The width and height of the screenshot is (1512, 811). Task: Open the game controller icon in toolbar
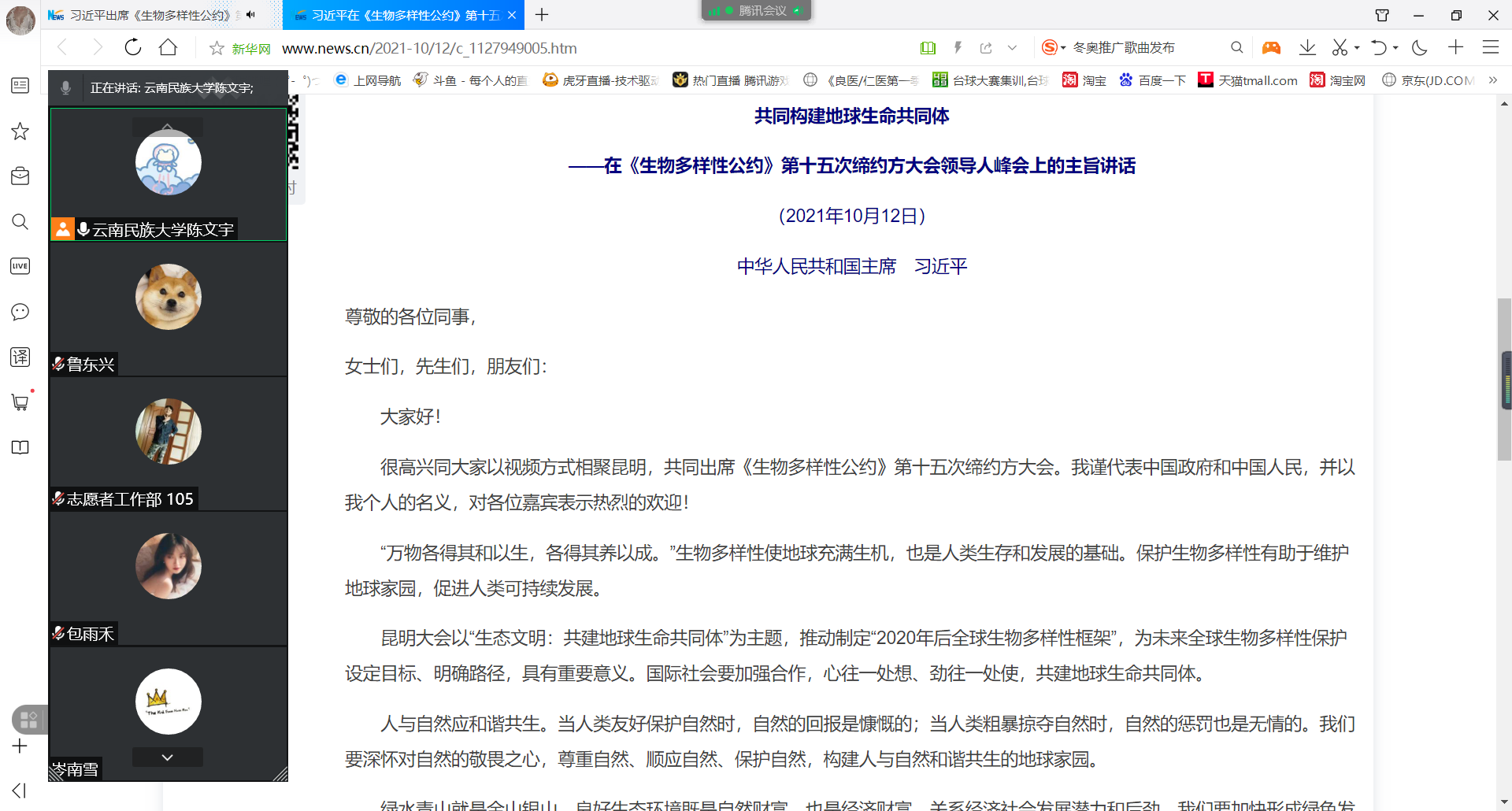pyautogui.click(x=1271, y=48)
